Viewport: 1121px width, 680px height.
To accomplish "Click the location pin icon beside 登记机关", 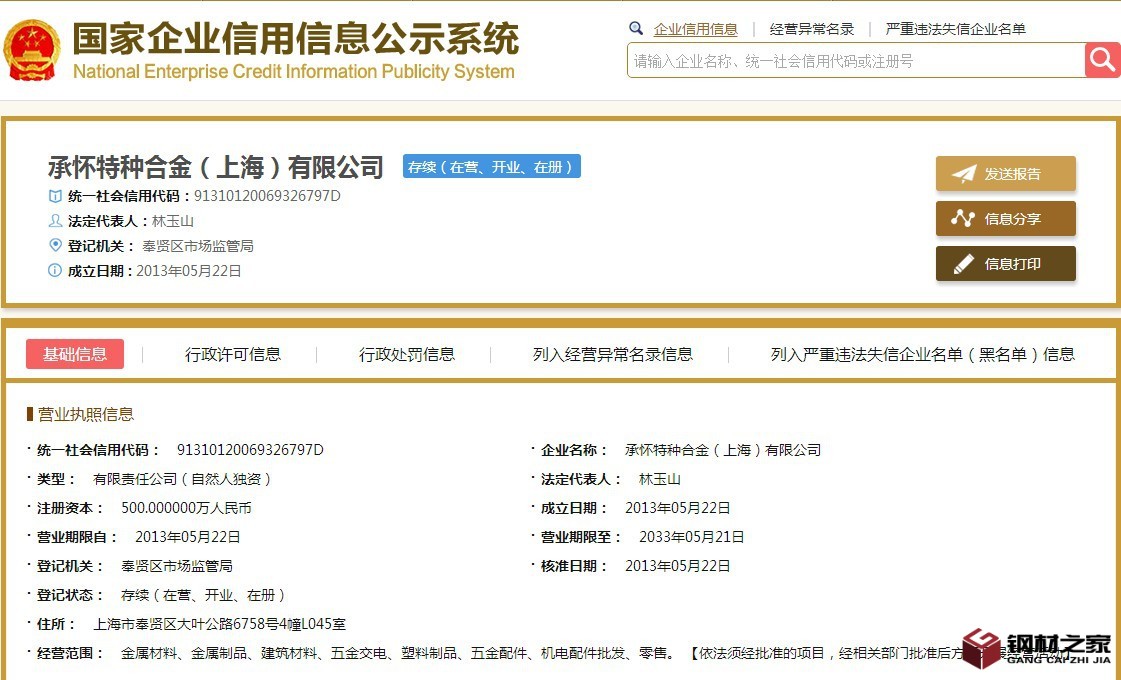I will (x=55, y=245).
